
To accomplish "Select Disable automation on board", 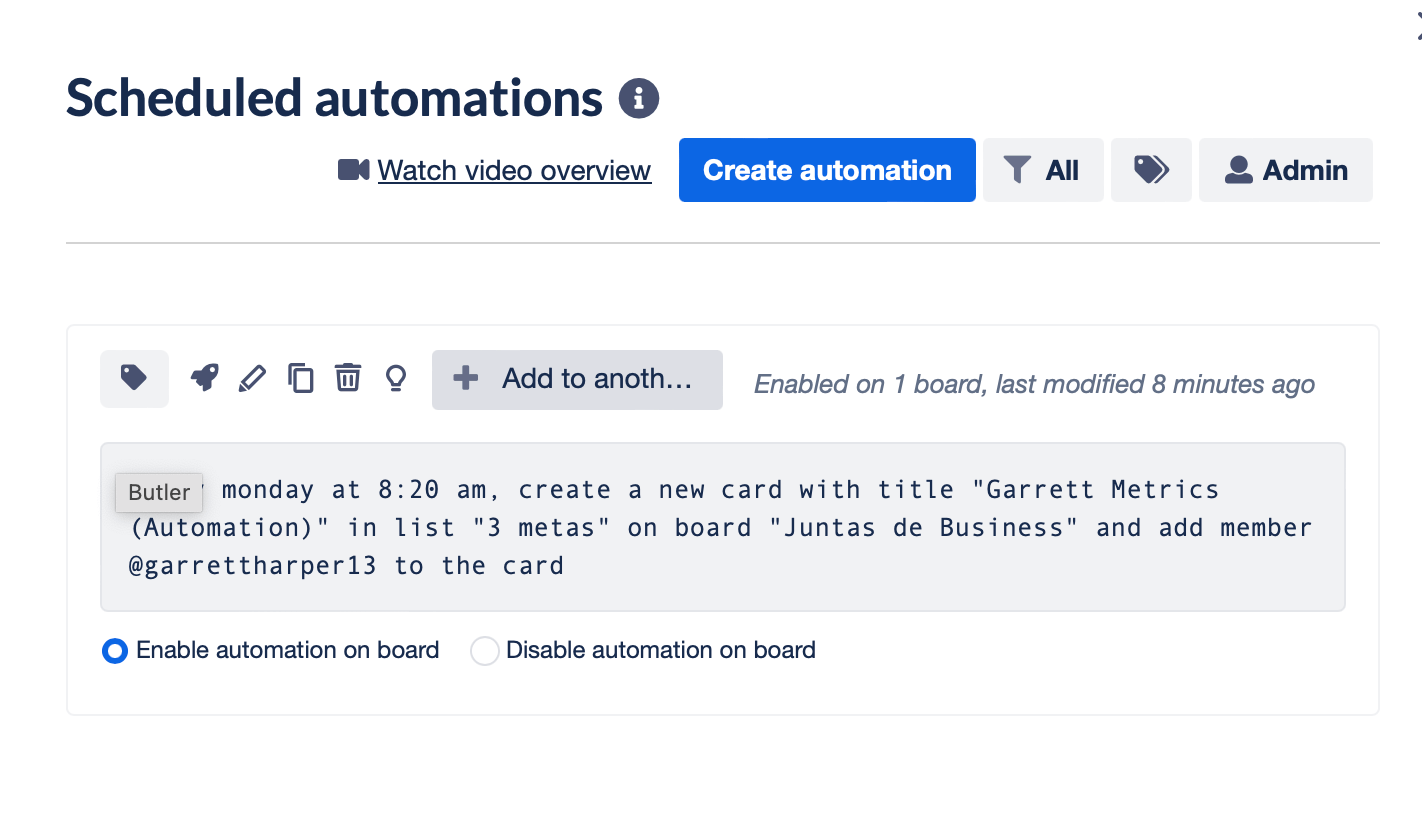I will point(484,650).
